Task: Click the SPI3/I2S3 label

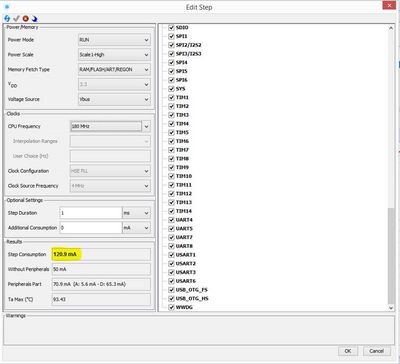Action: coord(189,54)
